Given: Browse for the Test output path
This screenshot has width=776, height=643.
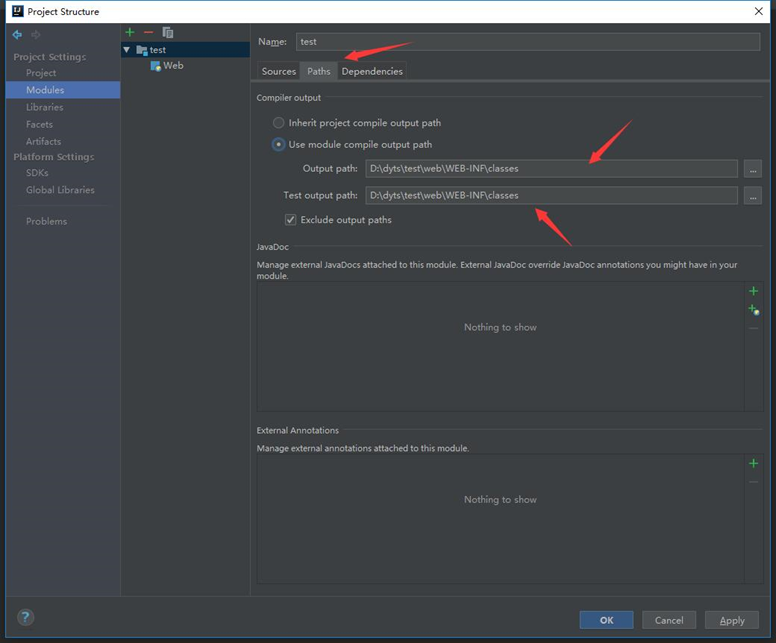Looking at the screenshot, I should [753, 196].
